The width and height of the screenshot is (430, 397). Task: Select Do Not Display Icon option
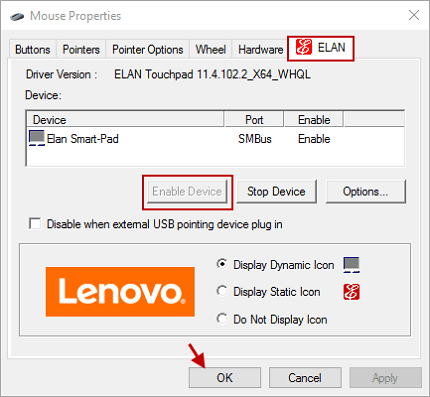pos(222,319)
